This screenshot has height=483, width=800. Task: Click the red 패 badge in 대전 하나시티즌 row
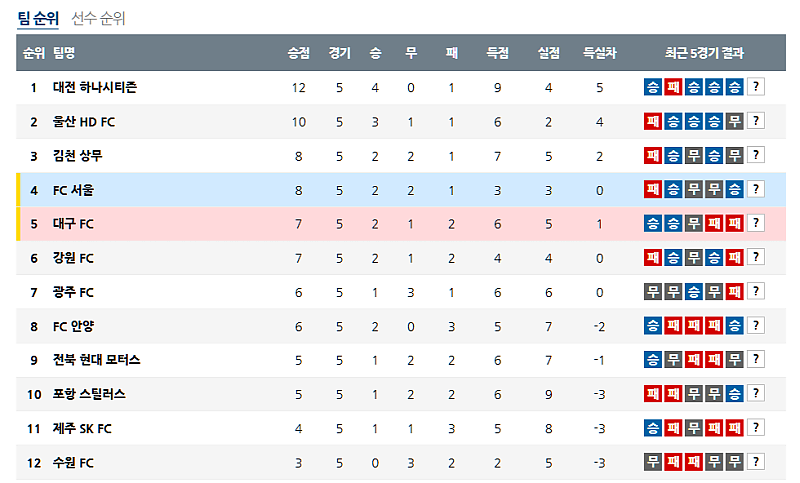[673, 87]
